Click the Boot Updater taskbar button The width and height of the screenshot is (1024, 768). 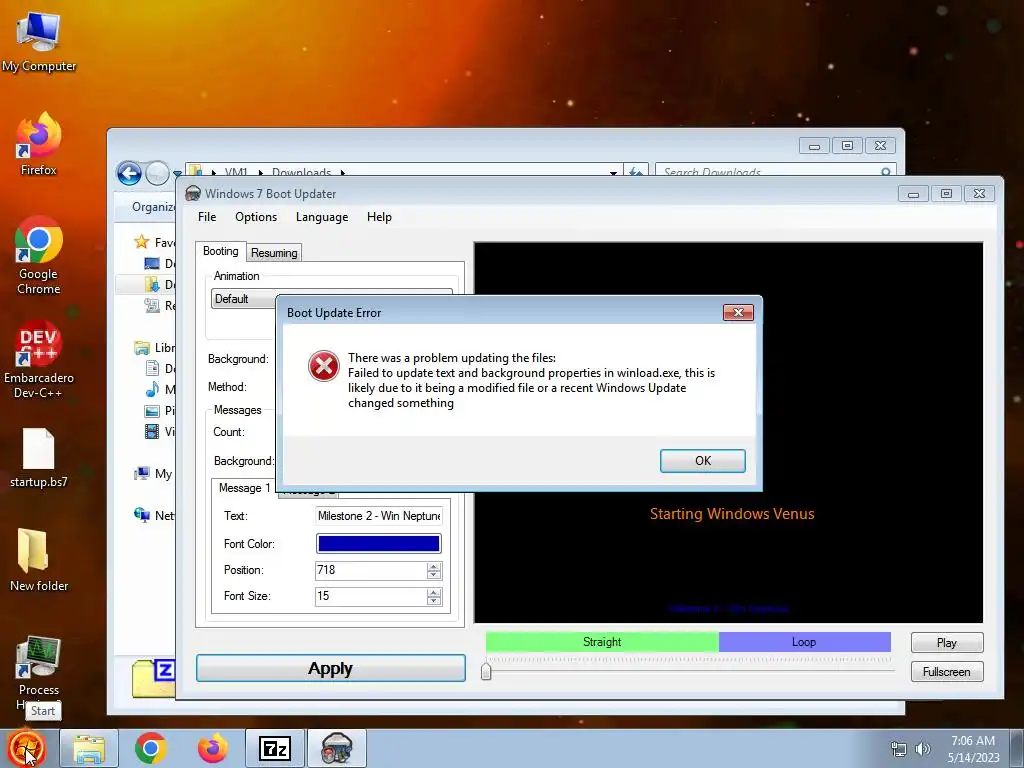click(337, 748)
